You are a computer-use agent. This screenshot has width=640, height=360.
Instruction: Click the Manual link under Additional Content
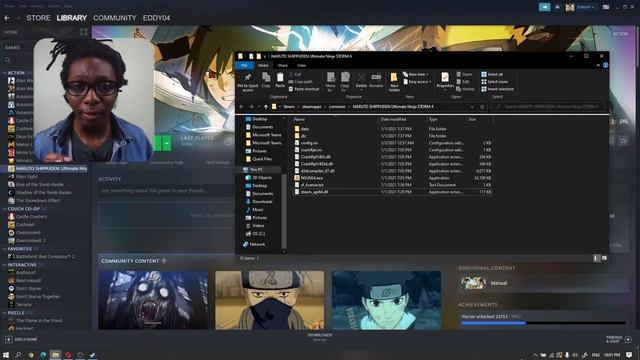pyautogui.click(x=498, y=283)
